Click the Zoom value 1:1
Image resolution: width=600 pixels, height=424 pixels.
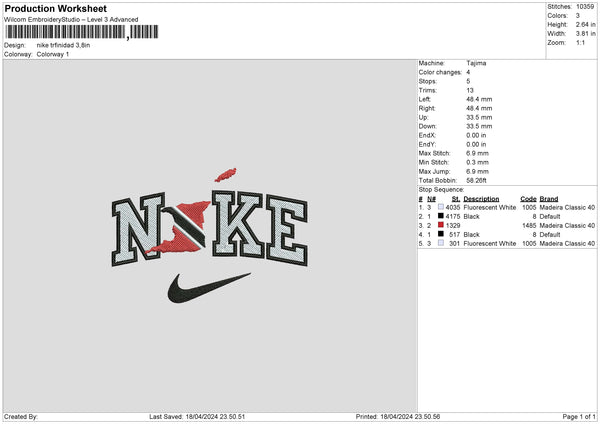click(x=580, y=43)
